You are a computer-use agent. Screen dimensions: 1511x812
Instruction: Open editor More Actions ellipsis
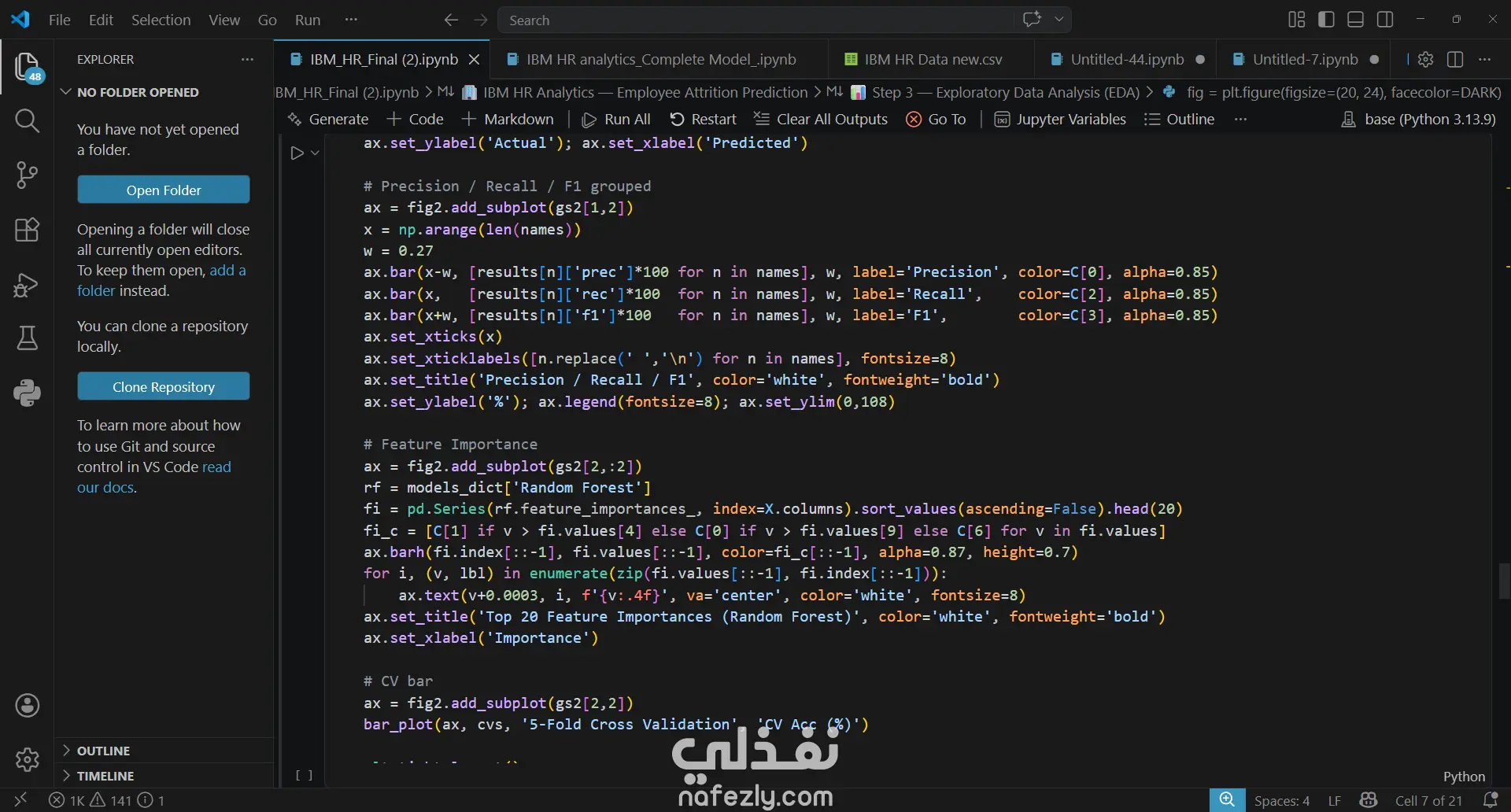[x=1484, y=59]
